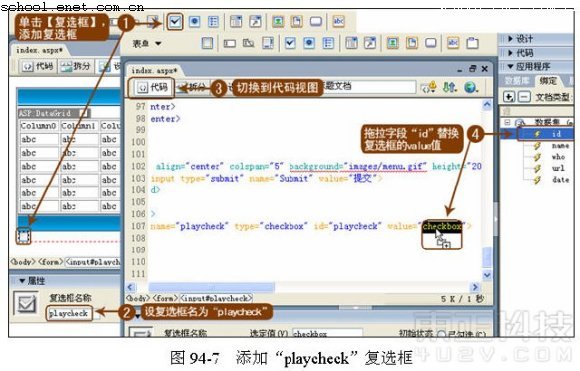Click the 选定值 field containing checkbox
Viewport: 580px width, 371px height.
click(x=327, y=333)
